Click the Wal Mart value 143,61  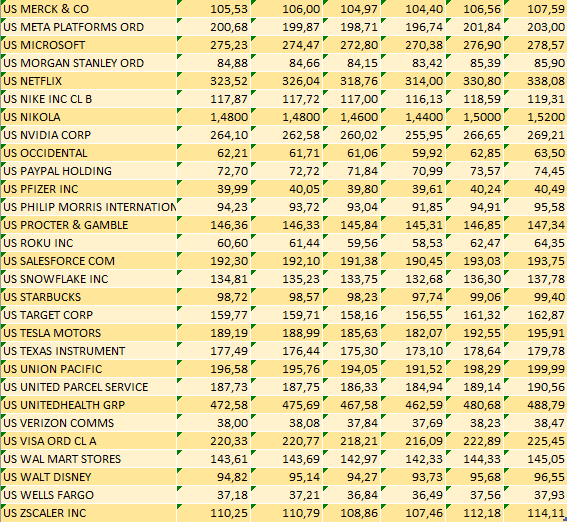point(214,459)
